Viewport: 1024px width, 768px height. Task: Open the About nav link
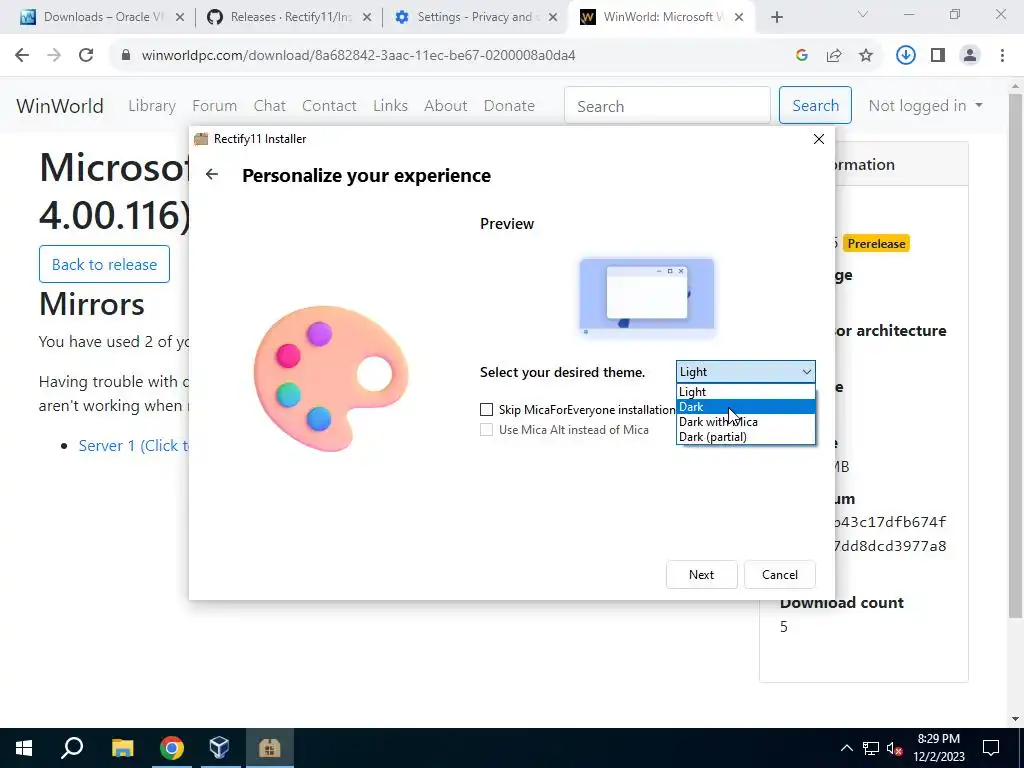[x=446, y=106]
